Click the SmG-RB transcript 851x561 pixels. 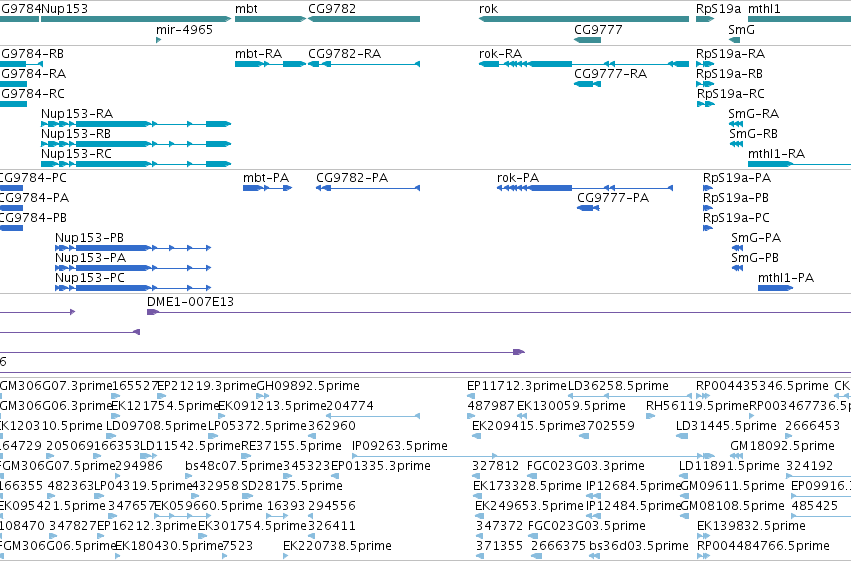[736, 144]
